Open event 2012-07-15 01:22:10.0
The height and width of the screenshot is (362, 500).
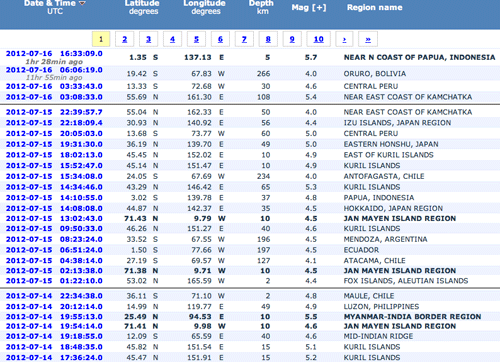pos(54,281)
